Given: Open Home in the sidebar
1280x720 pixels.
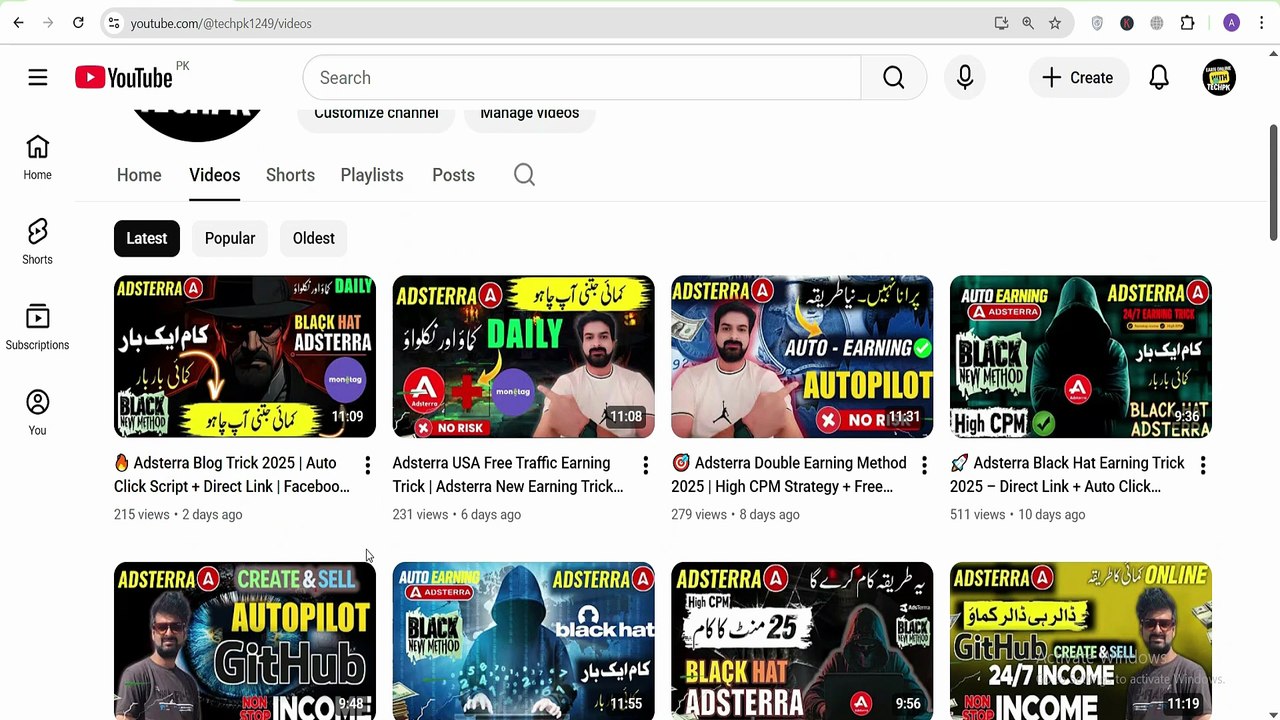Looking at the screenshot, I should [x=37, y=158].
